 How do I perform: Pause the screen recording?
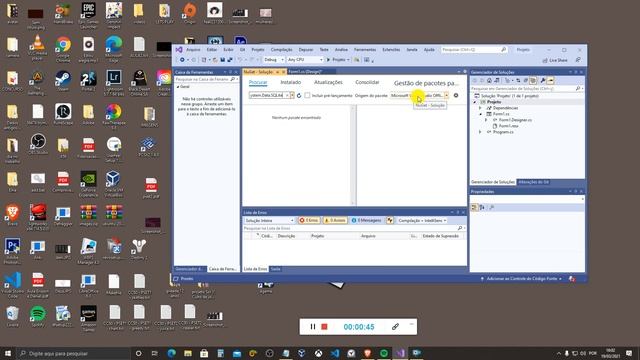pyautogui.click(x=313, y=327)
